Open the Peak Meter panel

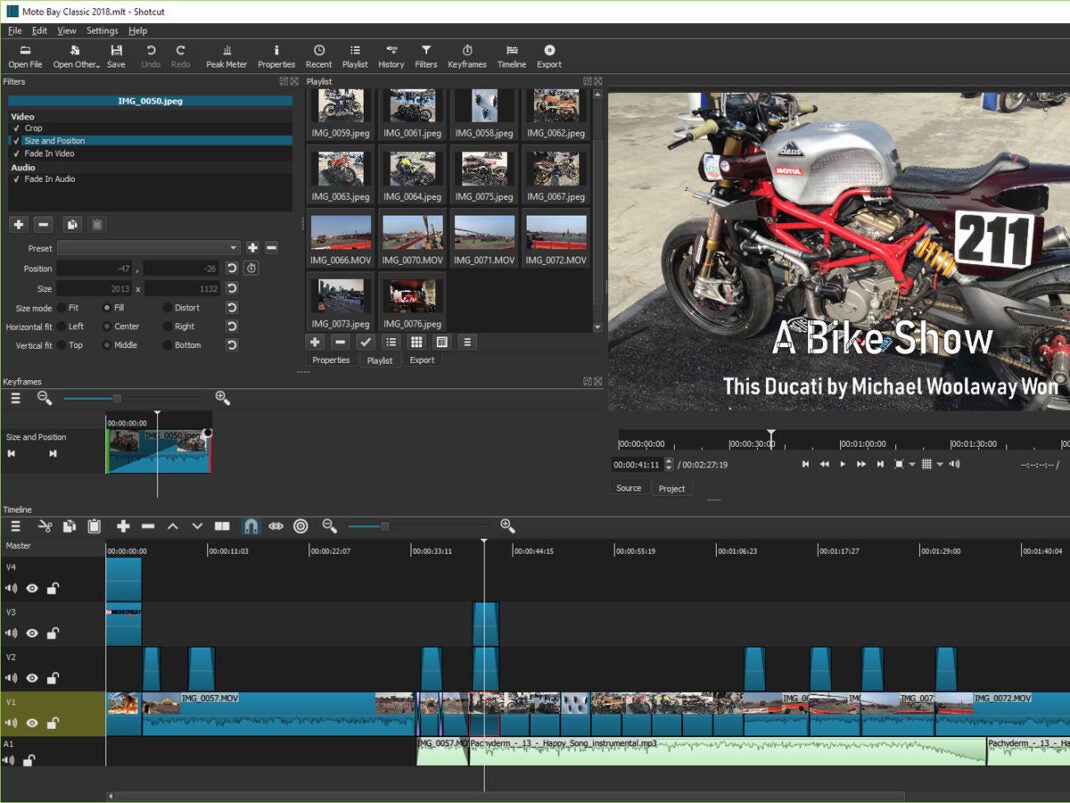point(226,56)
